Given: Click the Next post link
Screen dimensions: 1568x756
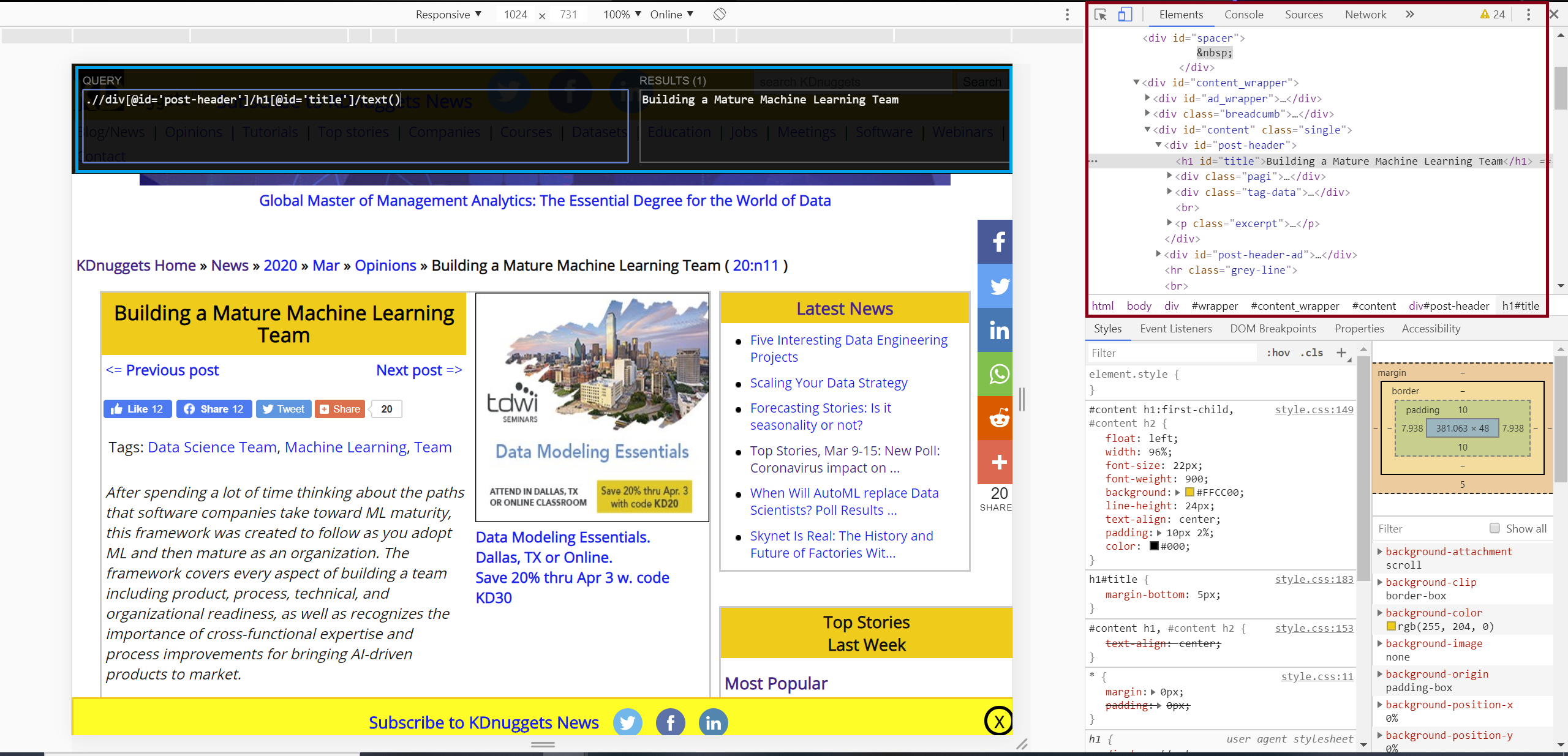Looking at the screenshot, I should pos(419,370).
